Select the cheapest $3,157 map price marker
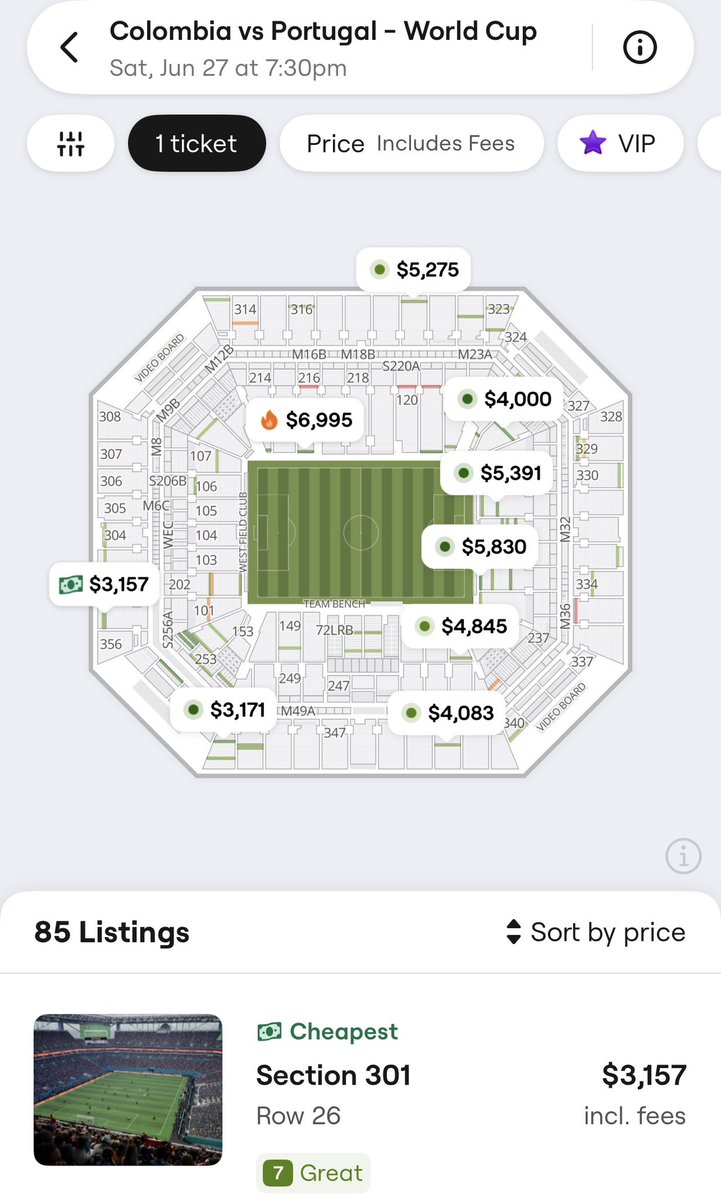Image resolution: width=721 pixels, height=1200 pixels. tap(105, 584)
